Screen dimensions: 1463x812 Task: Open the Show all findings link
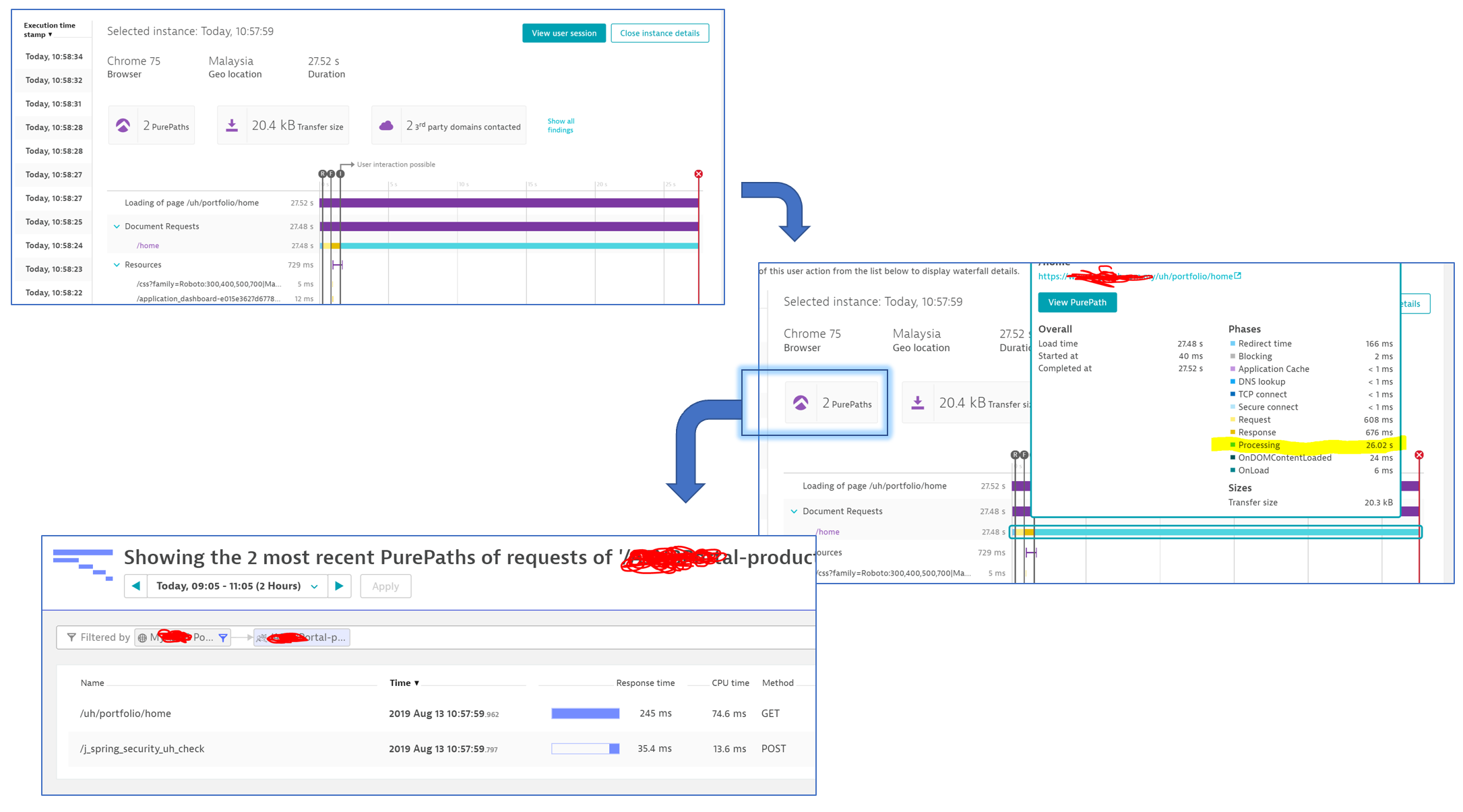561,125
